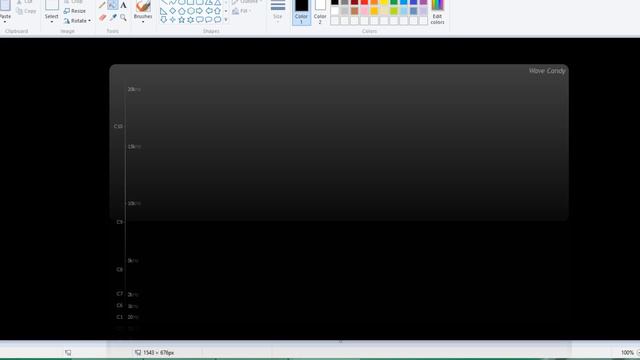Open the Rotate dropdown
The image size is (640, 360).
[78, 20]
